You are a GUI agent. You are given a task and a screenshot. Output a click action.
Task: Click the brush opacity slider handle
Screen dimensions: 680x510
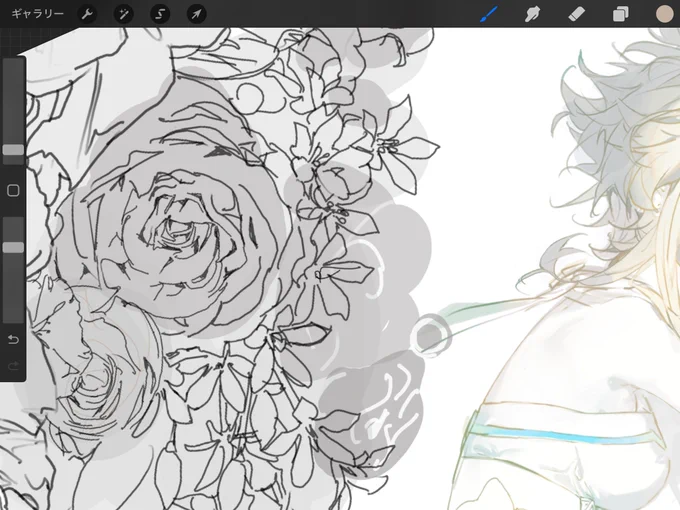pos(13,247)
